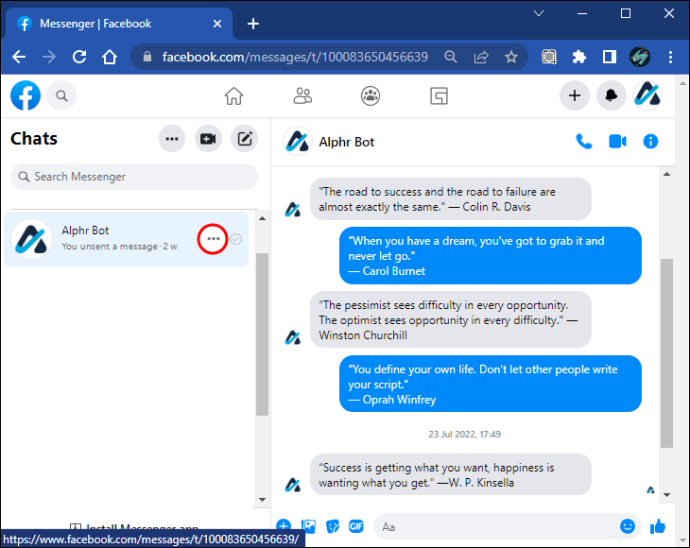690x548 pixels.
Task: Choose a GIF in composer
Action: tap(356, 526)
